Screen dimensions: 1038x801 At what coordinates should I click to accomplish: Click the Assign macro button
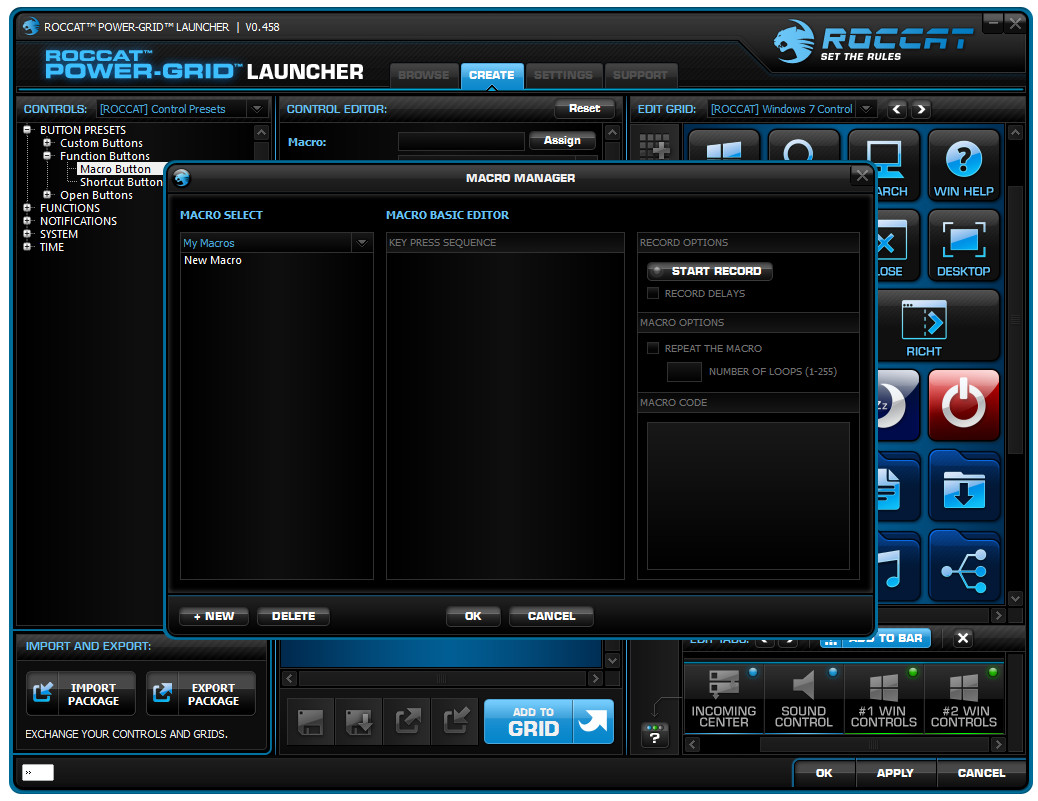click(562, 140)
